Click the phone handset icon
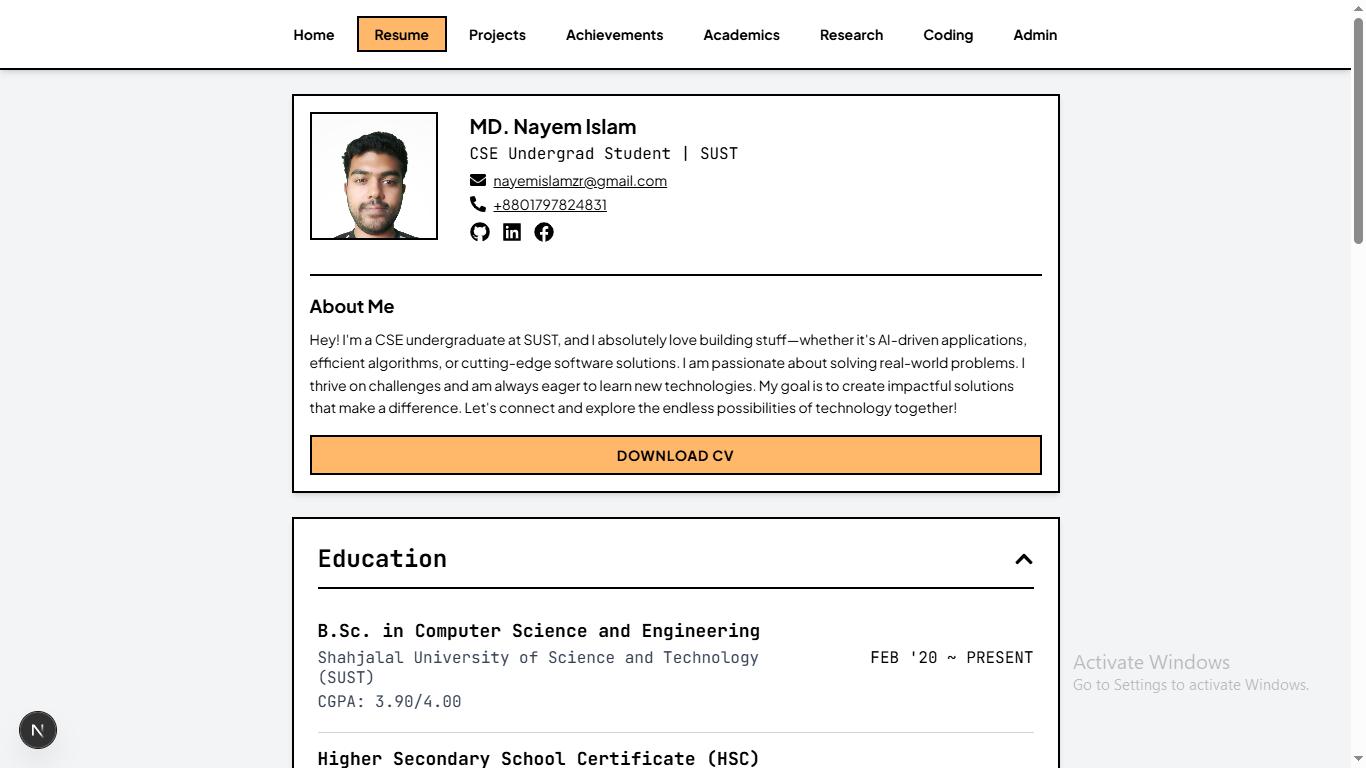The height and width of the screenshot is (768, 1366). coord(478,204)
